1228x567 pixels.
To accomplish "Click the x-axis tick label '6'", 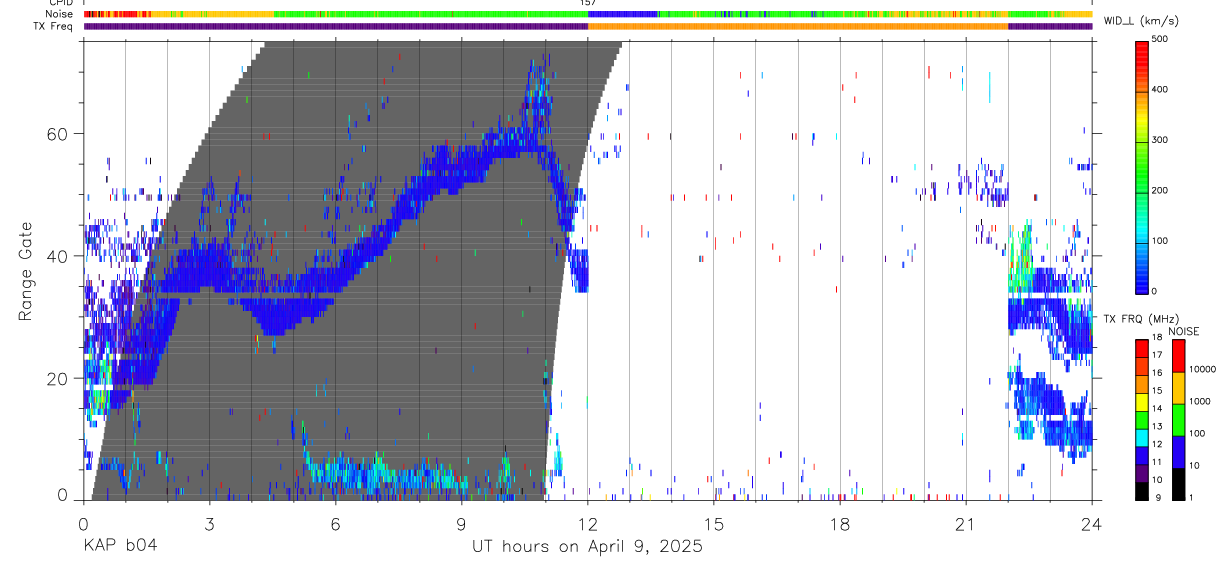I will 335,523.
